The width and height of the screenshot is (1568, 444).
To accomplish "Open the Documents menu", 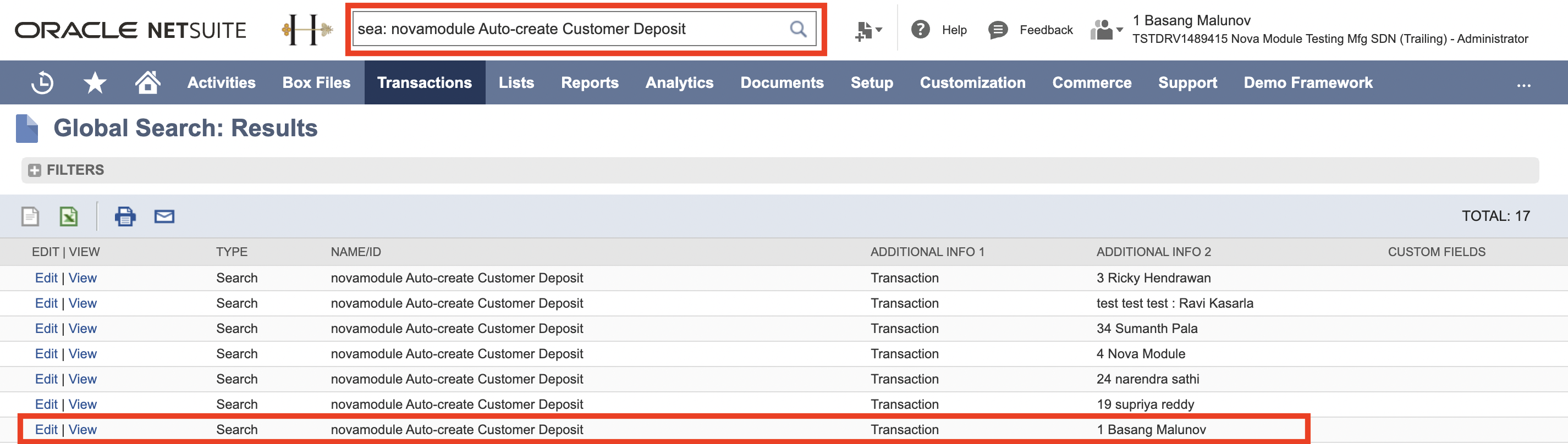I will pyautogui.click(x=782, y=83).
